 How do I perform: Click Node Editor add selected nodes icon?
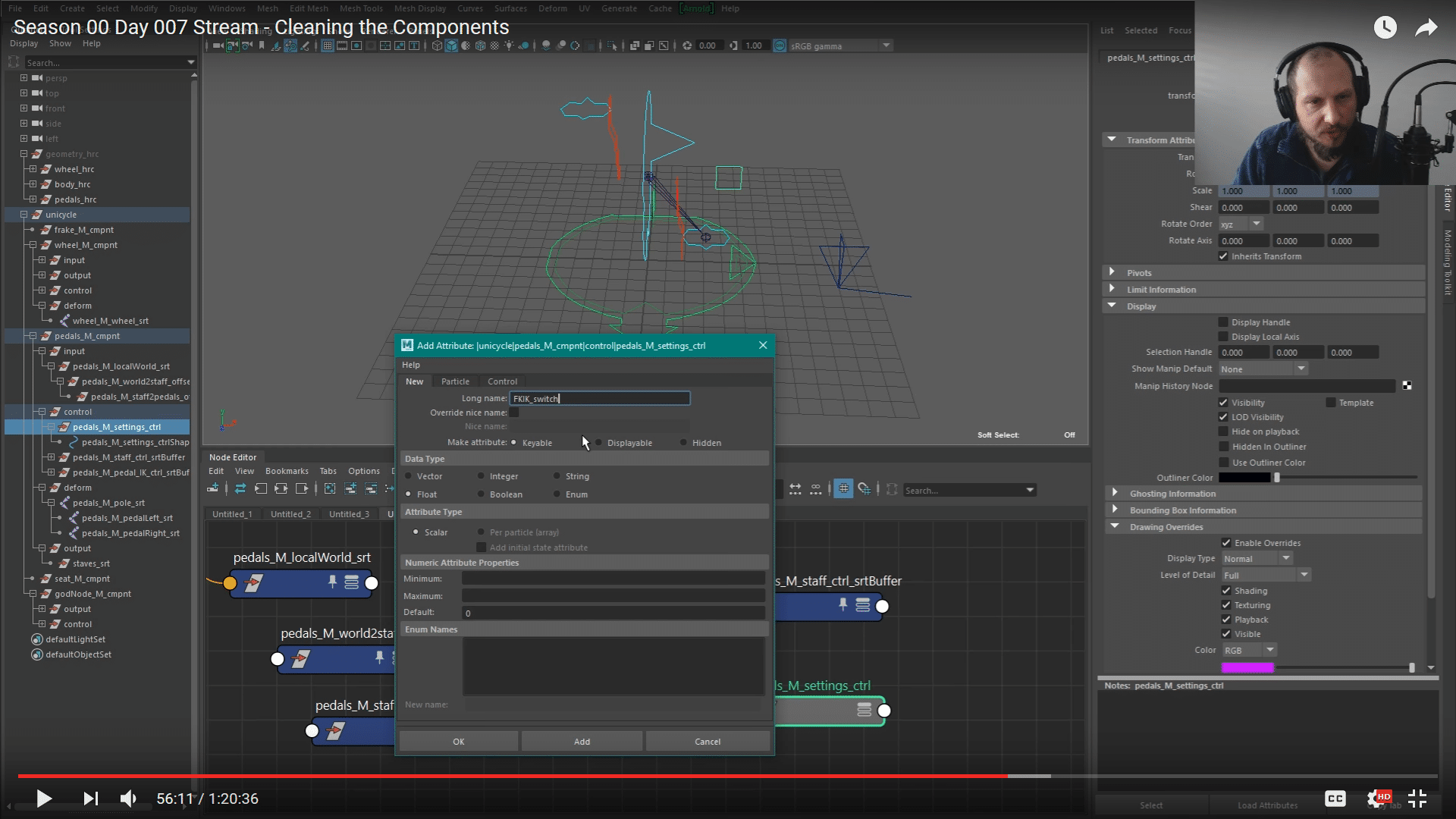pyautogui.click(x=350, y=488)
